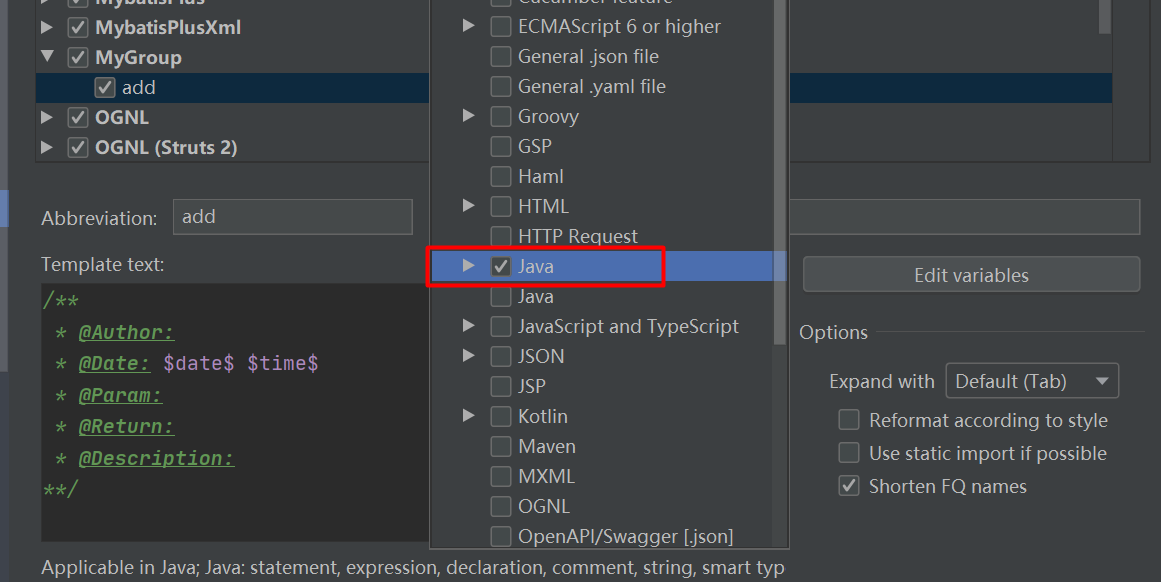1161x582 pixels.
Task: Focus the description field beside the popup
Action: pyautogui.click(x=964, y=217)
